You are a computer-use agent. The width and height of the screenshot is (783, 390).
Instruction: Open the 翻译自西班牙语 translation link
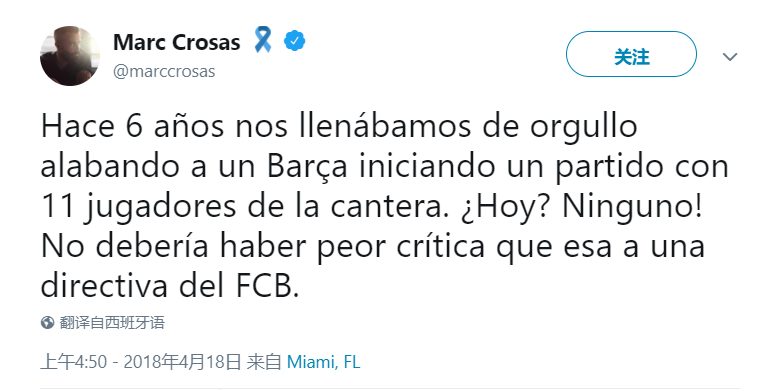coord(112,323)
